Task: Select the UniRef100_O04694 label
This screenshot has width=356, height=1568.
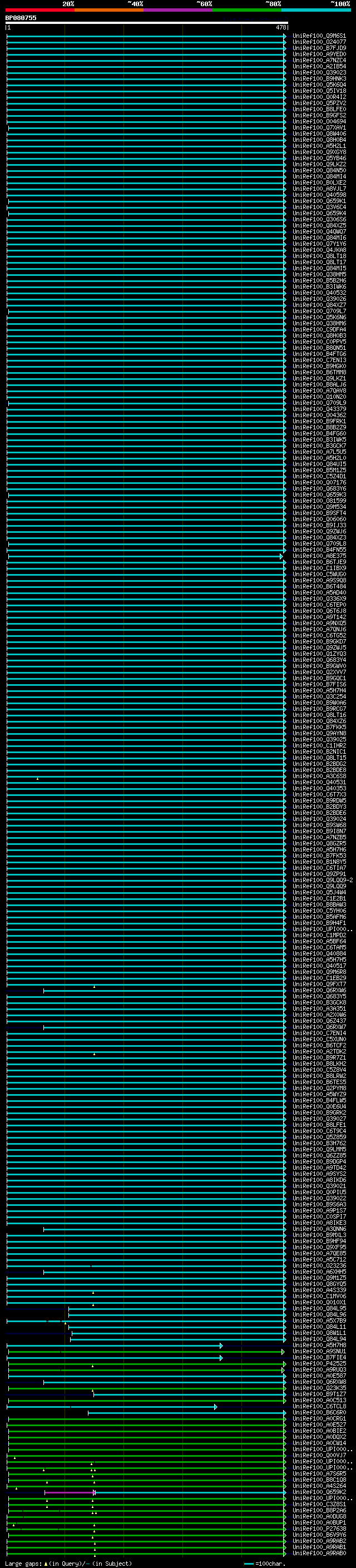Action: [319, 121]
